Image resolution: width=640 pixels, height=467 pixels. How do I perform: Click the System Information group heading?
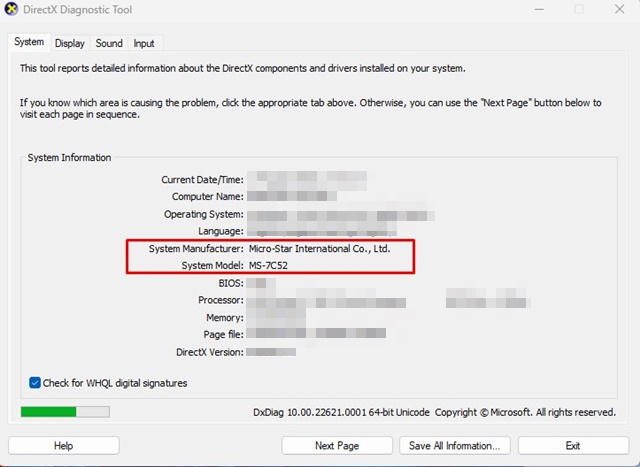point(69,158)
